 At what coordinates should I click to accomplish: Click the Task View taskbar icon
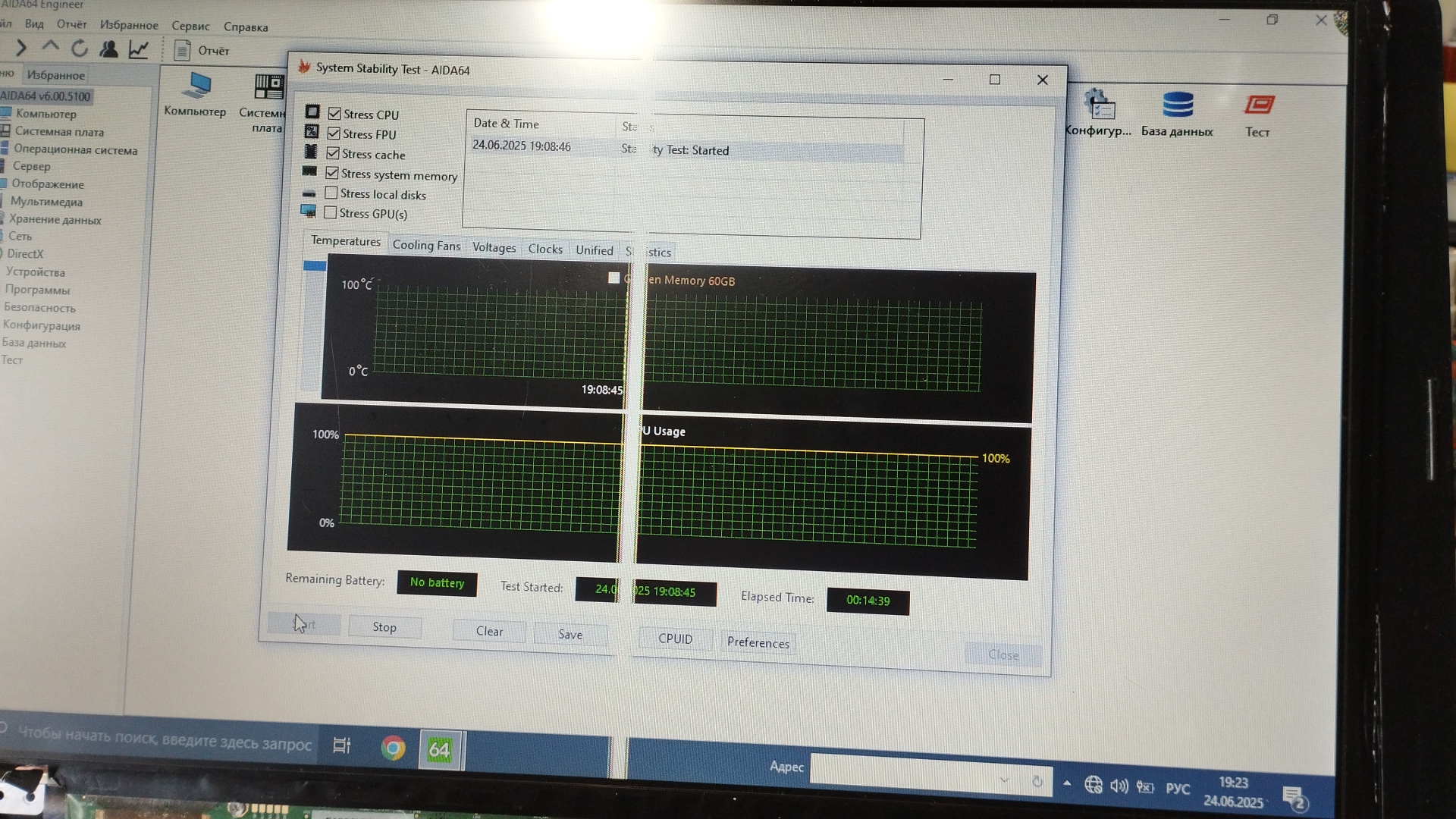tap(342, 746)
